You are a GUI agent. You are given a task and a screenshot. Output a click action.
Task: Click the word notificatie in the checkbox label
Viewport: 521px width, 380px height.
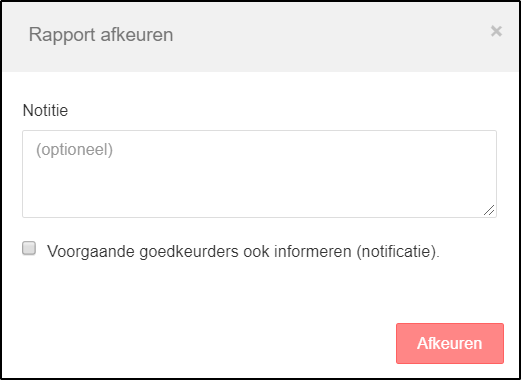pos(396,251)
